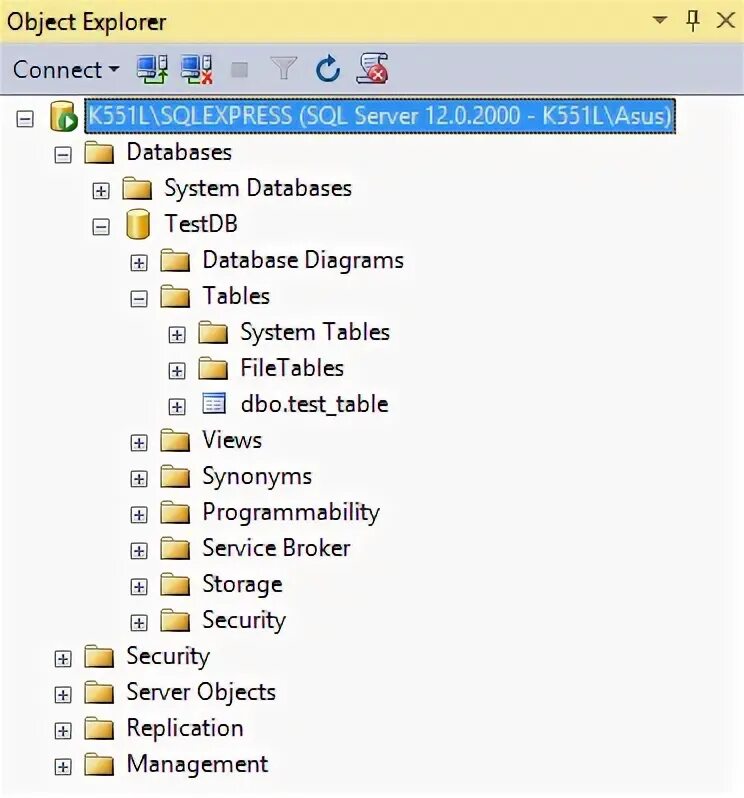Click the Filter funnel icon
This screenshot has height=798, width=744.
click(x=283, y=68)
